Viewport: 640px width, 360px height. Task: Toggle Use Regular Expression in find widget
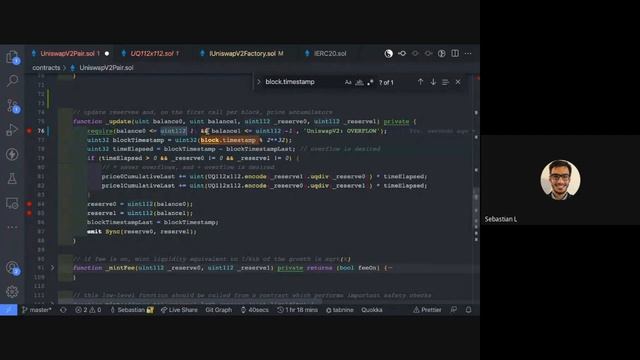coord(370,82)
